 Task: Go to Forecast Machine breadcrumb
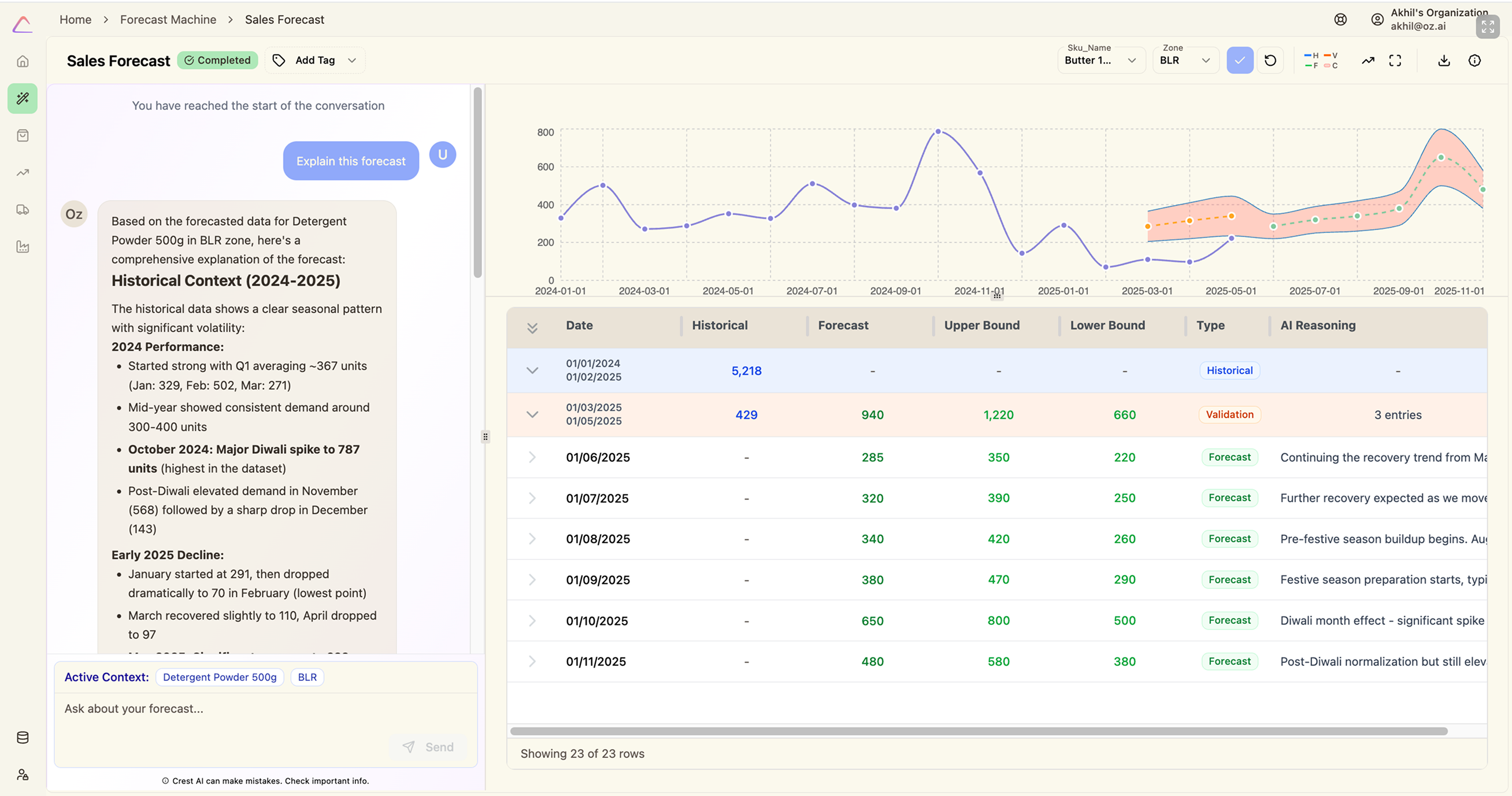(168, 20)
